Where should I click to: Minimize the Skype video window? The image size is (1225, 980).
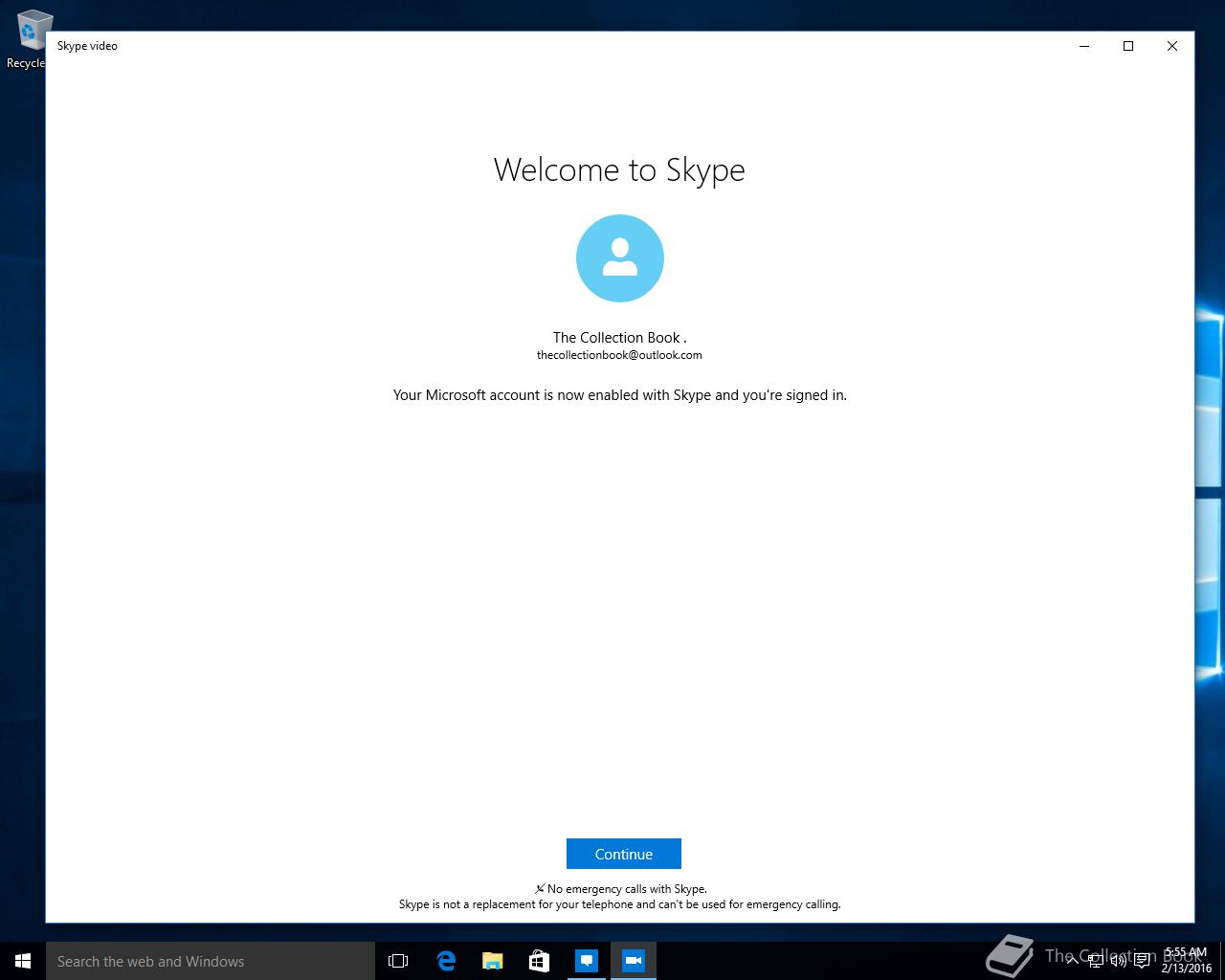1084,46
